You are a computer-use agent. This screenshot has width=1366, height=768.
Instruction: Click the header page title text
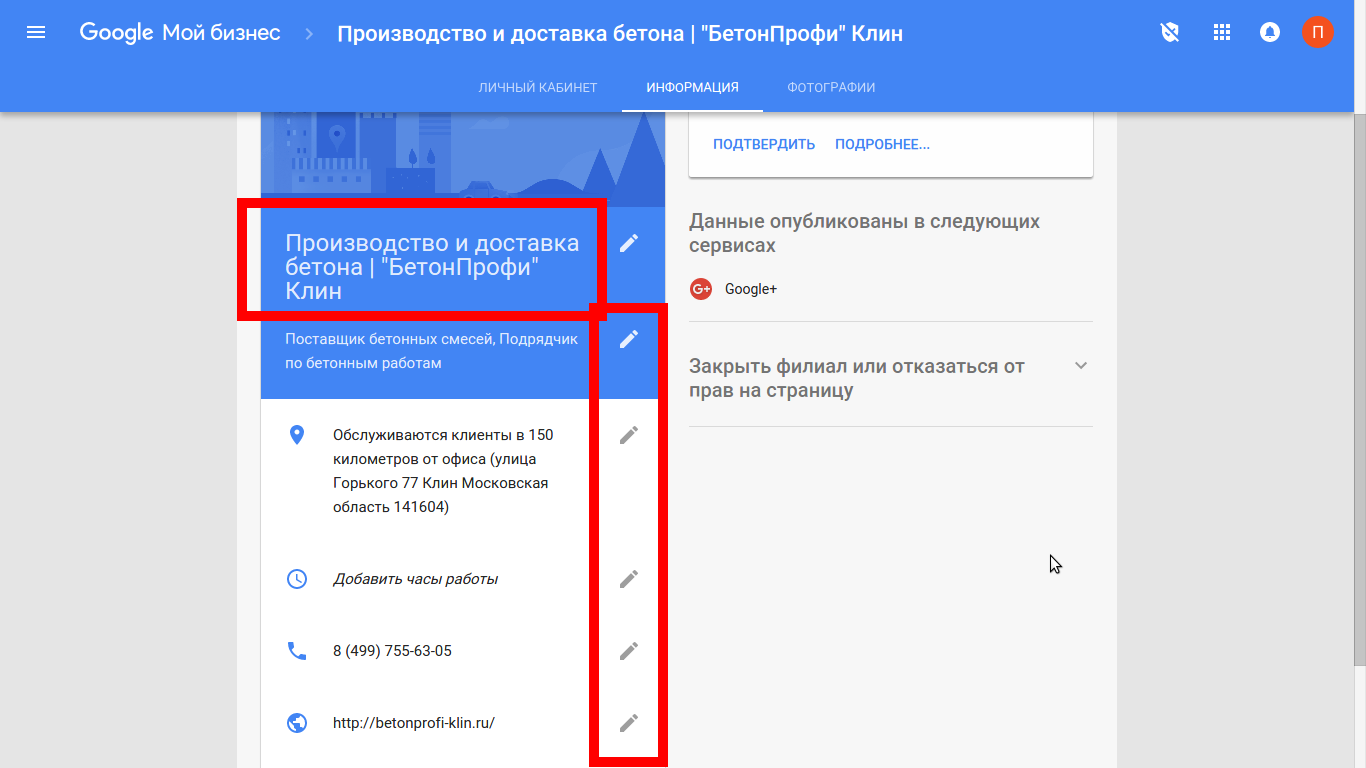pos(620,34)
